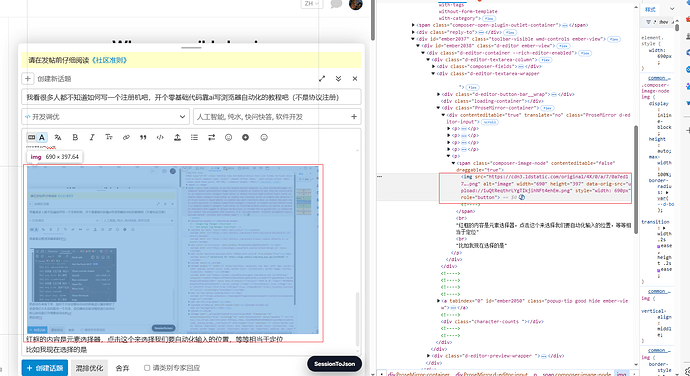
Task: Upload a file with the upload icon
Action: 177,137
